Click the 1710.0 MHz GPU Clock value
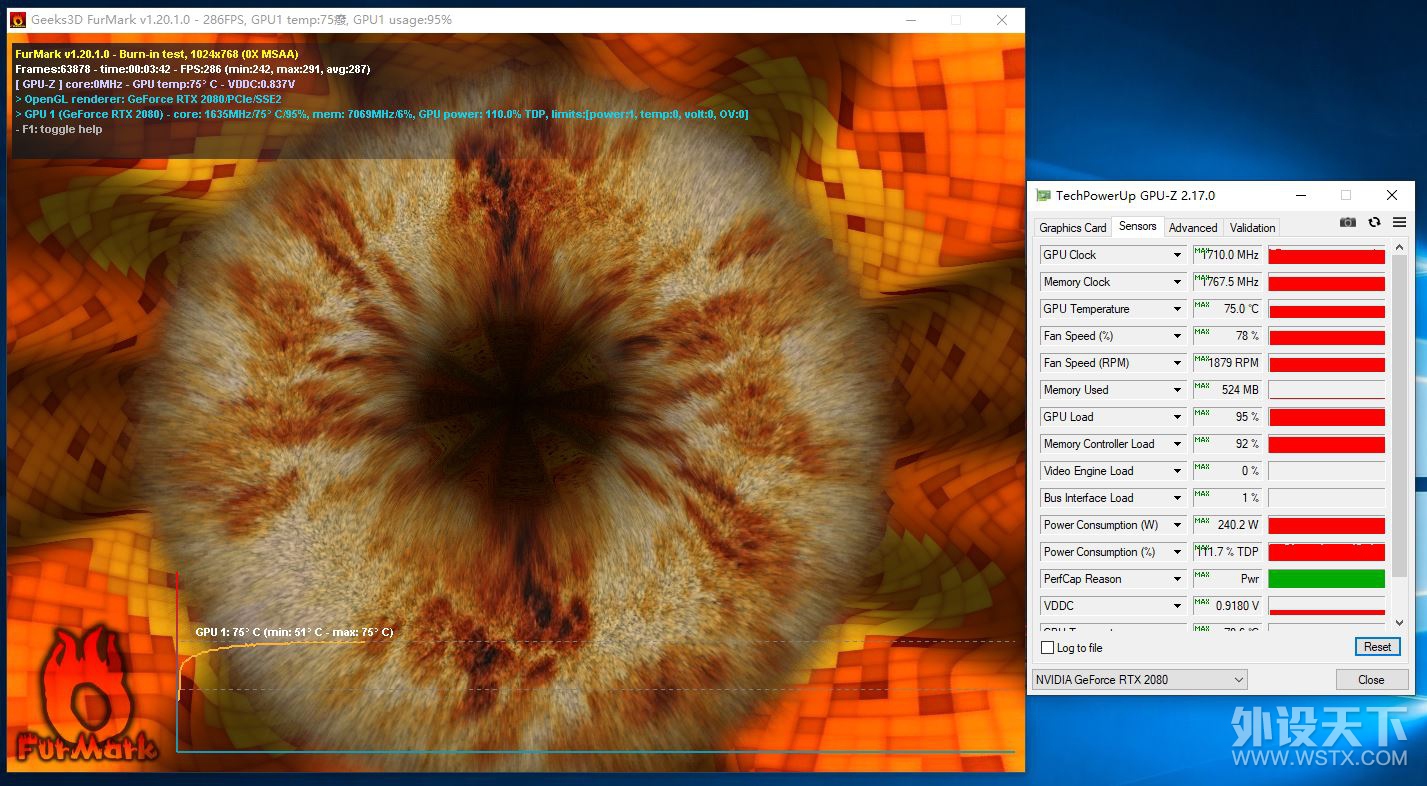The height and width of the screenshot is (786, 1427). pyautogui.click(x=1227, y=255)
